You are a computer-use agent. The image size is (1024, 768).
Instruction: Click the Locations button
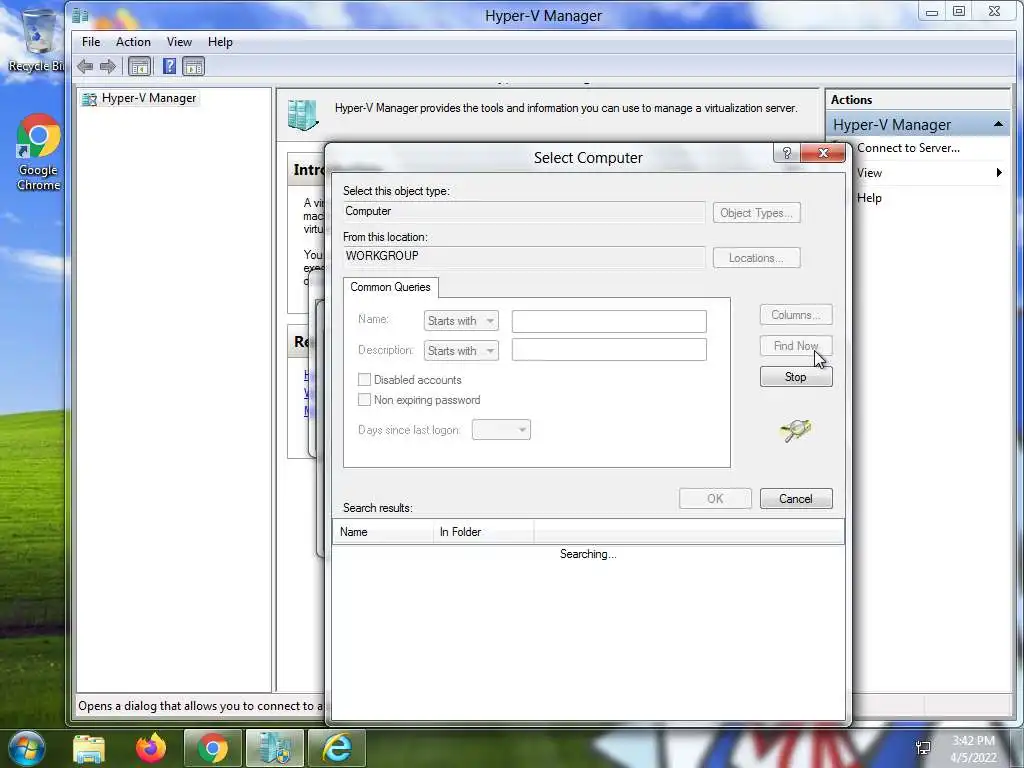(756, 258)
